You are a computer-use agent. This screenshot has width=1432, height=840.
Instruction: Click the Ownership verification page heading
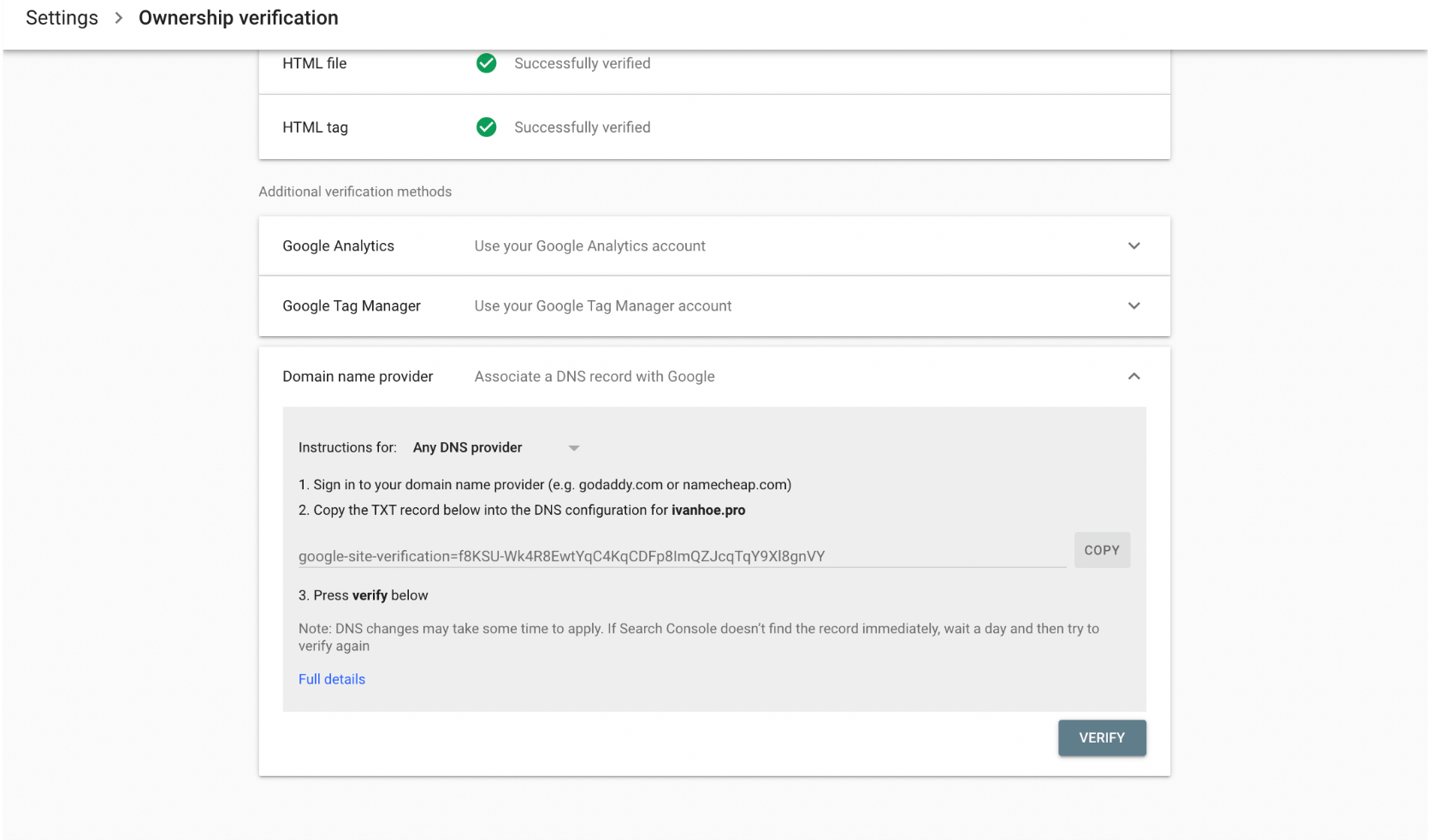point(239,18)
